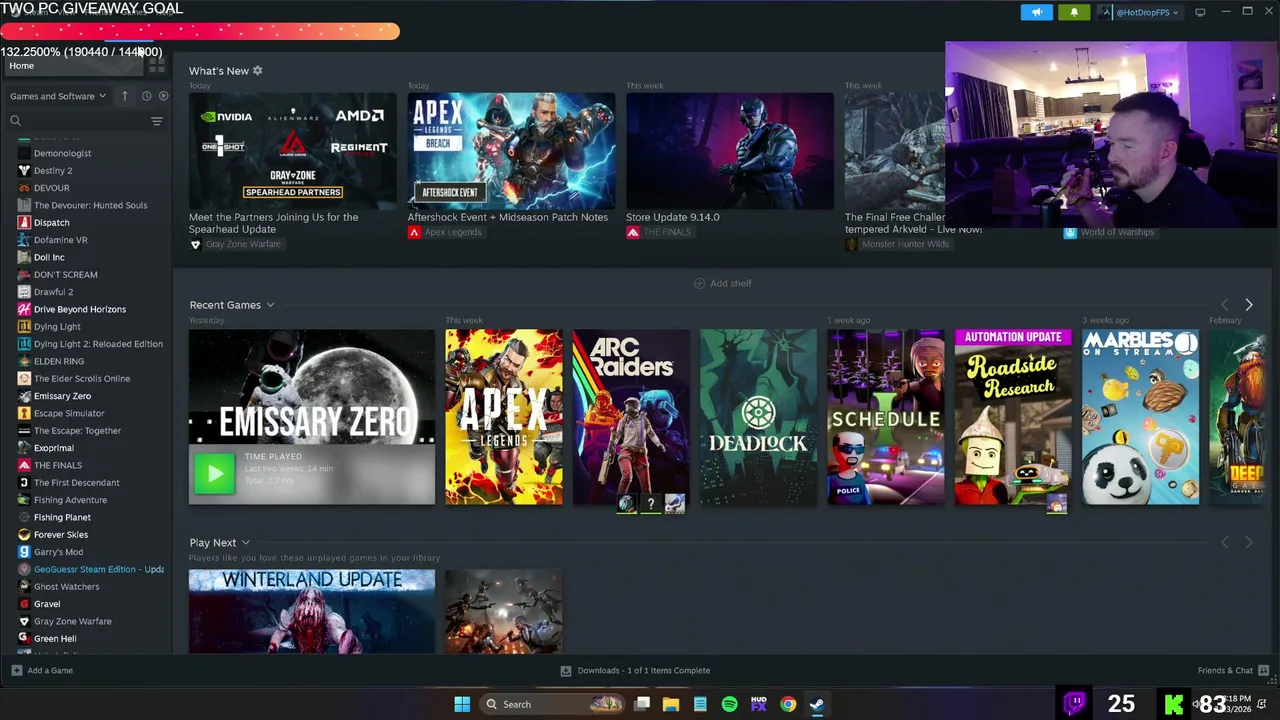Click the Add shelf button
This screenshot has height=720, width=1280.
[722, 283]
